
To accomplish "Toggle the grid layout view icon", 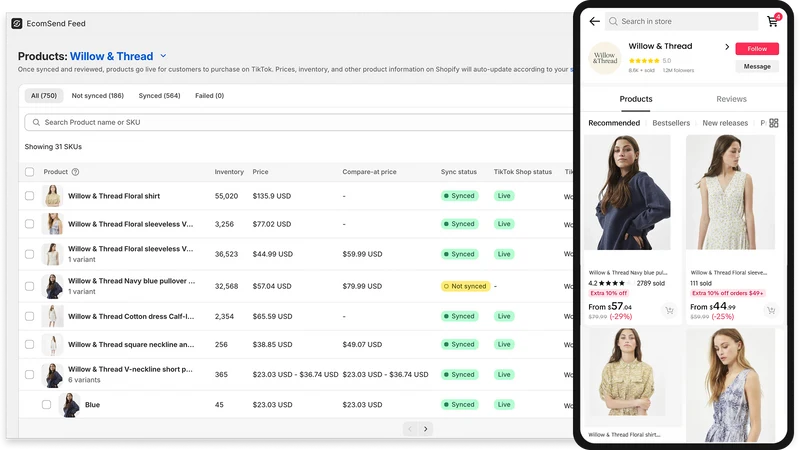I will [774, 123].
